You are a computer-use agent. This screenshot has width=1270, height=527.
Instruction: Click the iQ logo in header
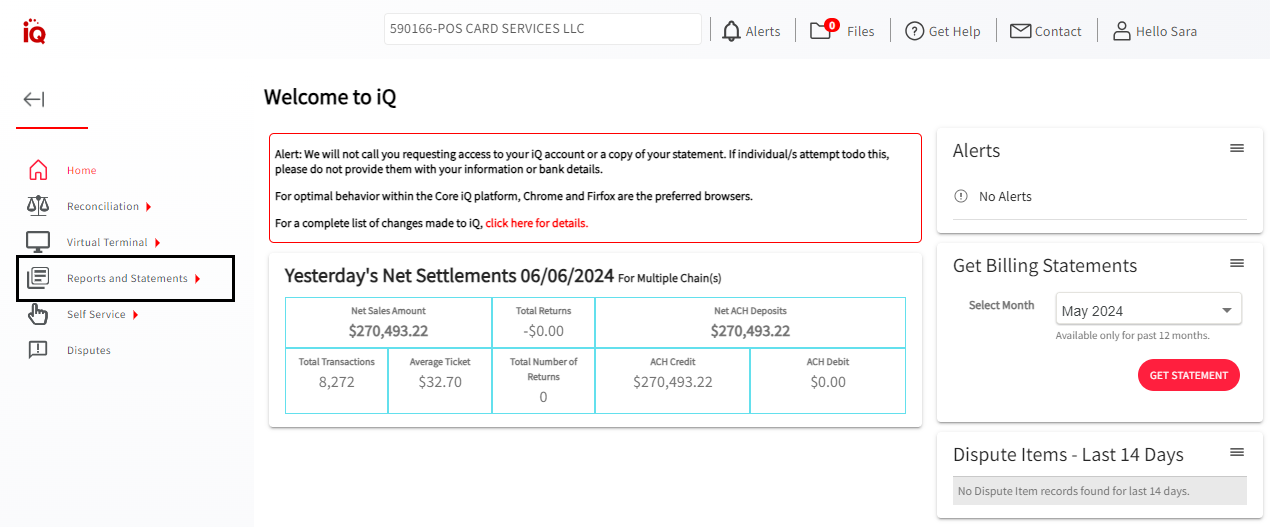[x=34, y=31]
